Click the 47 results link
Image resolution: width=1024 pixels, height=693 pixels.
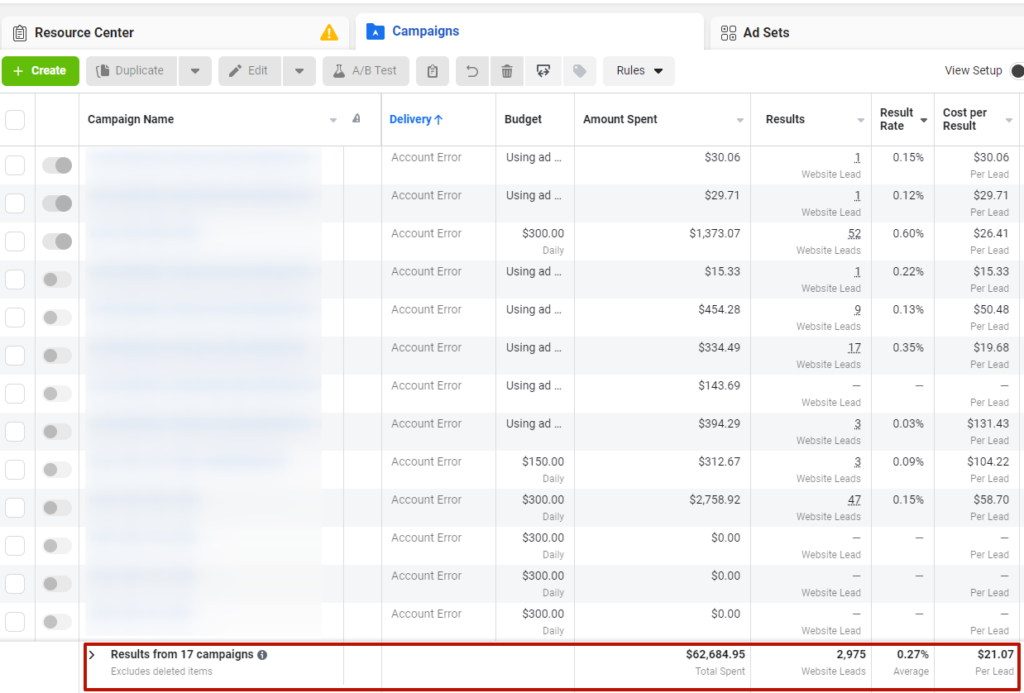click(x=854, y=500)
